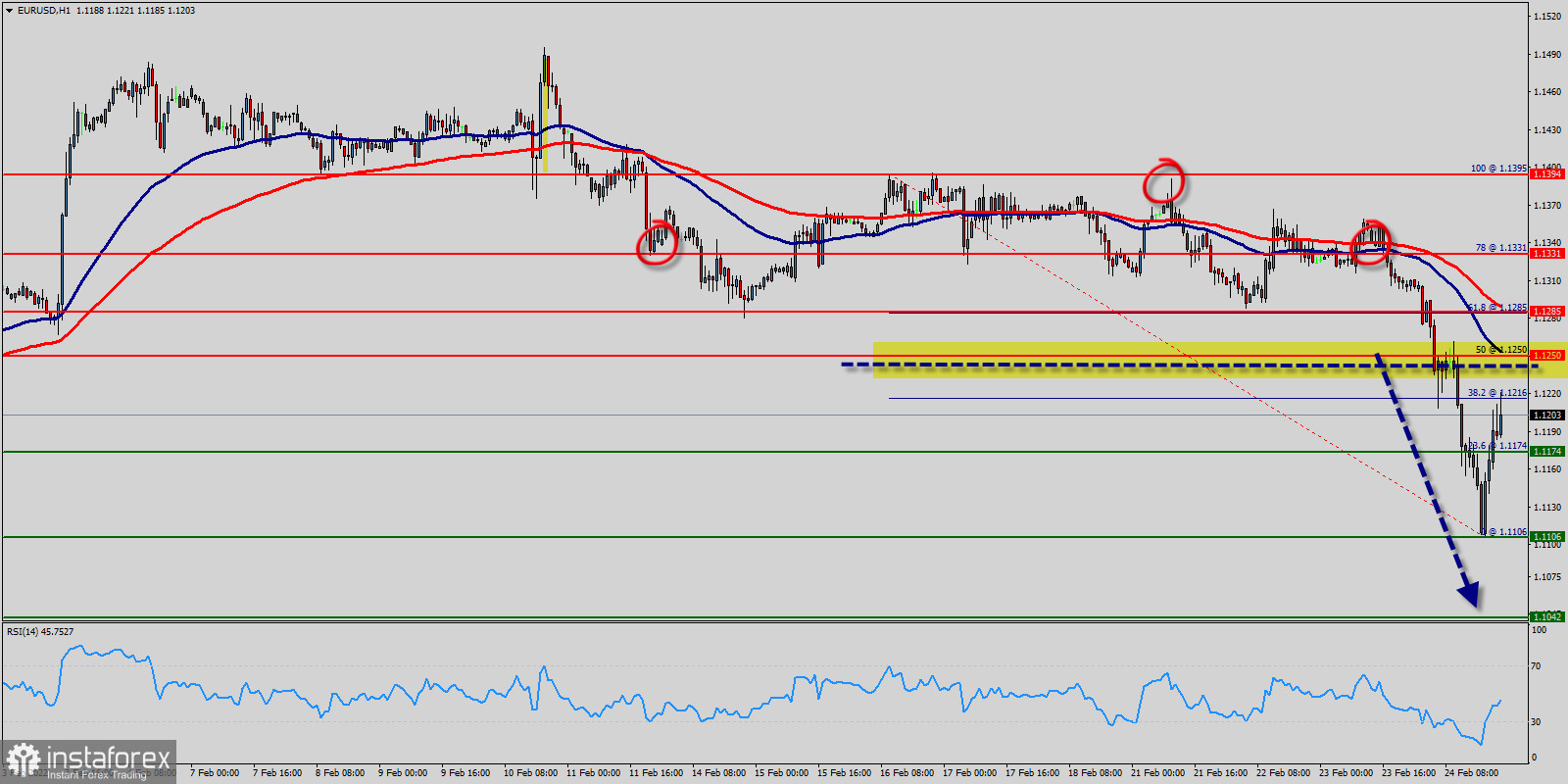
Task: Click the green 1.1106 price tag on axis
Action: pyautogui.click(x=1547, y=537)
